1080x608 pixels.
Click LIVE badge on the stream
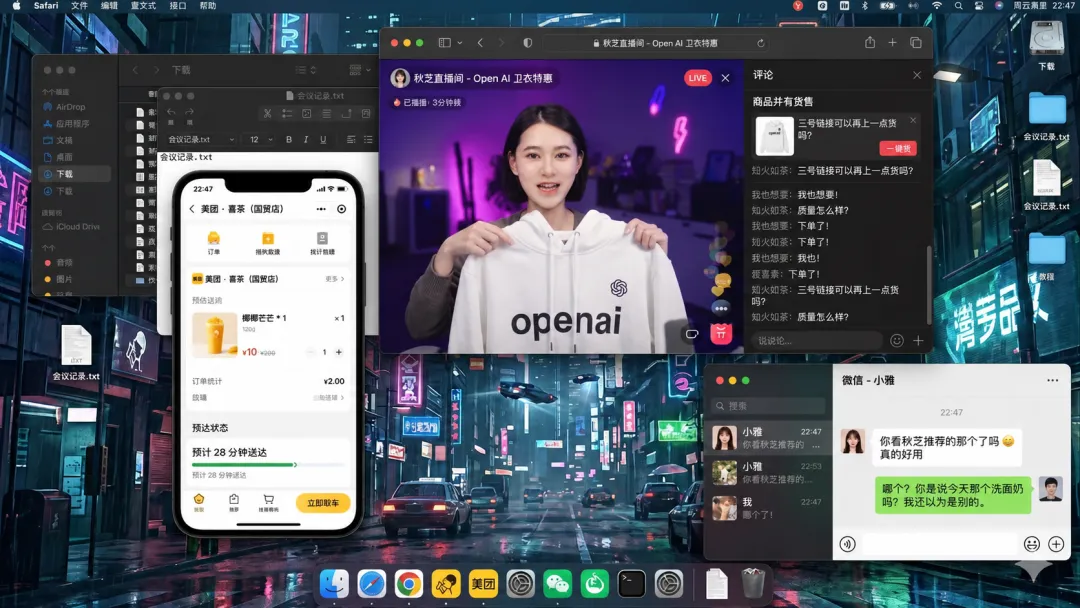(x=698, y=78)
